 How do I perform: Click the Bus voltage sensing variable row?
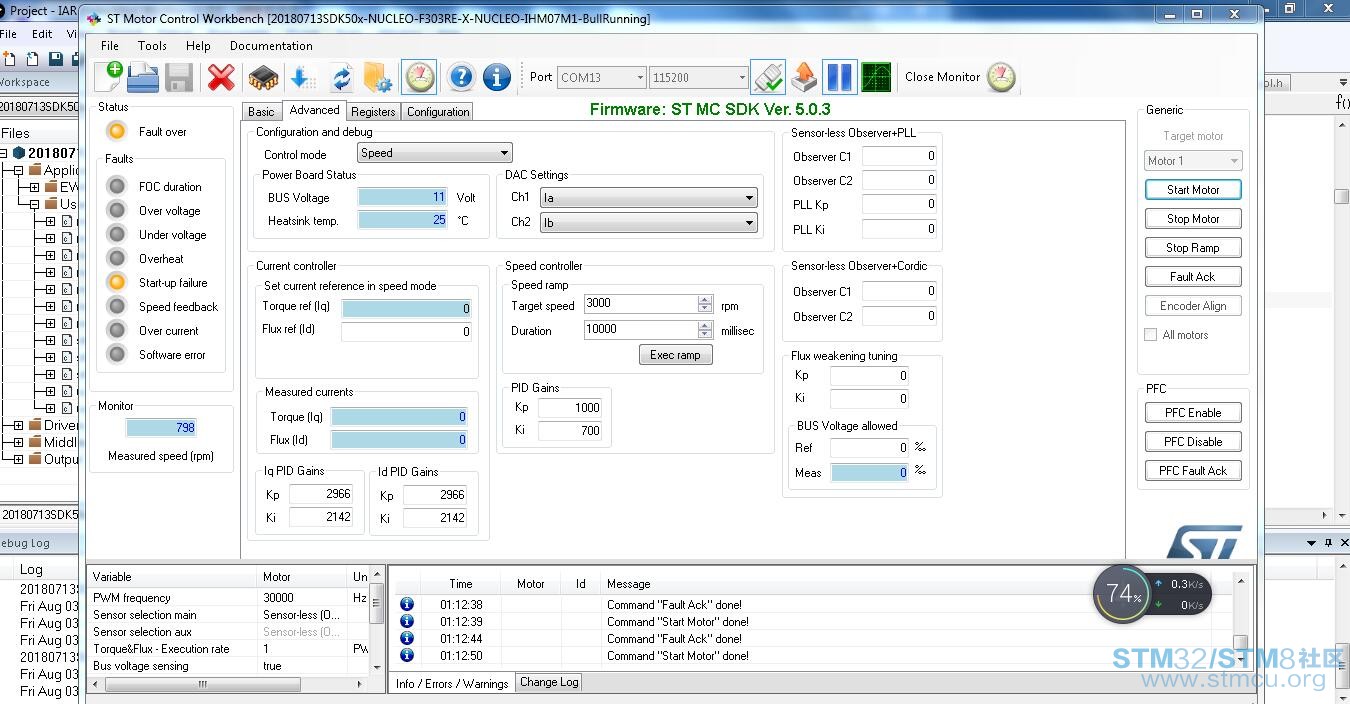coord(230,665)
